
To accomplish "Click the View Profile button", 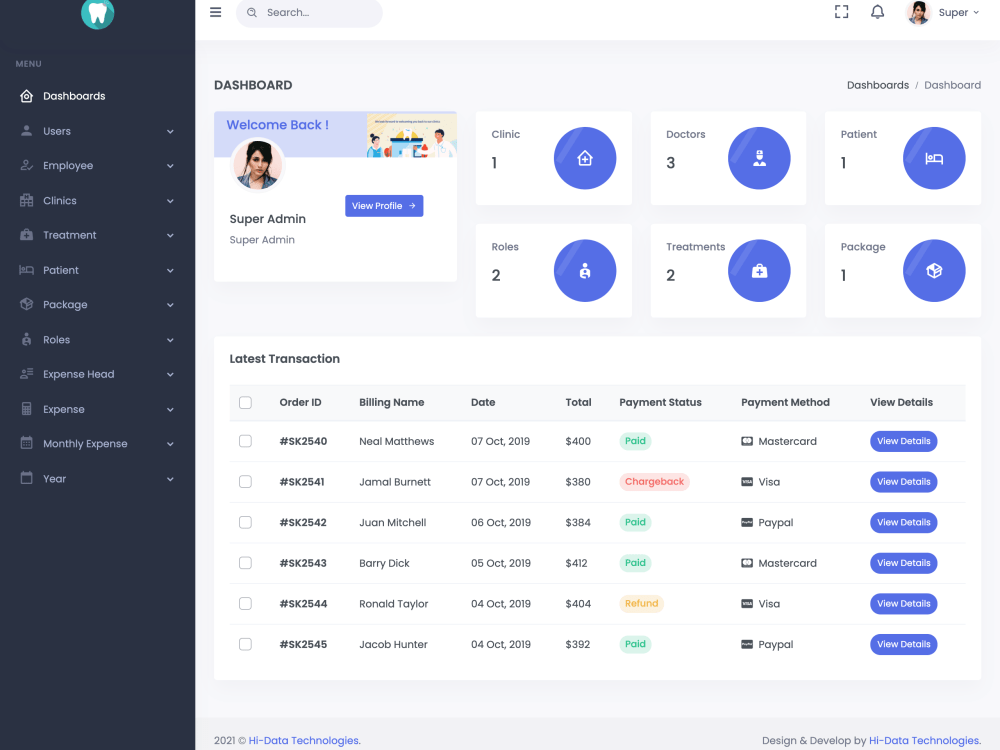I will [384, 206].
